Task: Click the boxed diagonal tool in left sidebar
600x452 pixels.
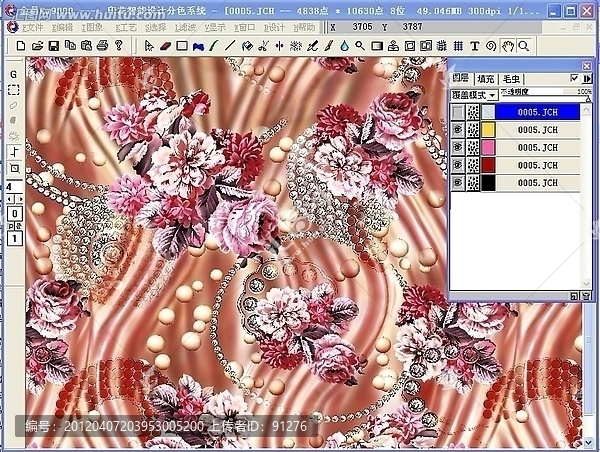Action: [15, 168]
